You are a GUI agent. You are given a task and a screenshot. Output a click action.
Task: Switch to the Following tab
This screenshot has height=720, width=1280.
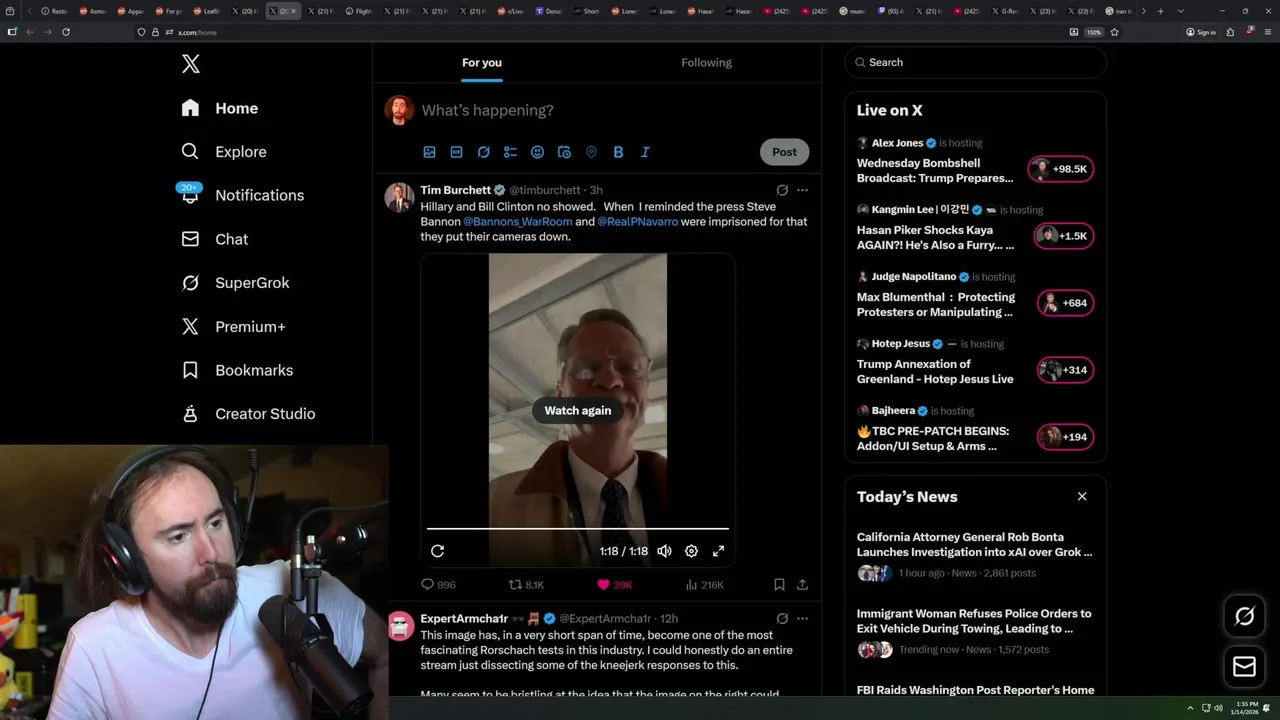click(x=706, y=62)
